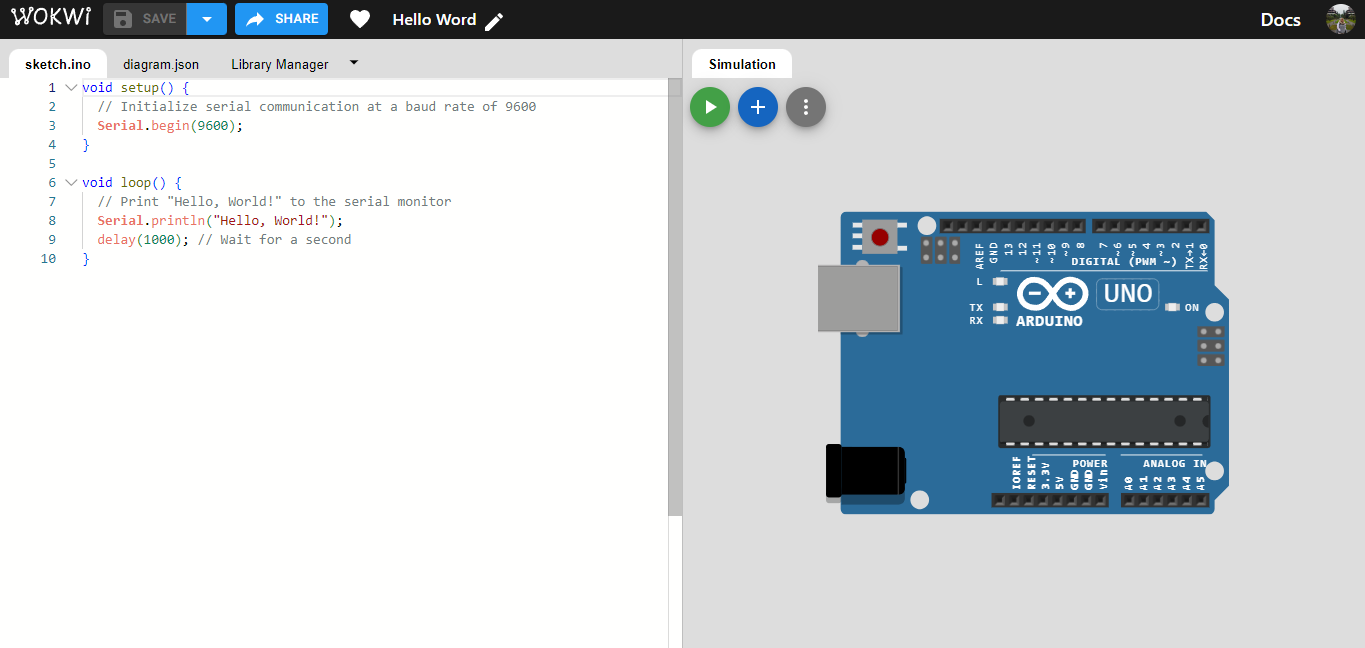Switch to the sketch.ino tab

coord(58,64)
